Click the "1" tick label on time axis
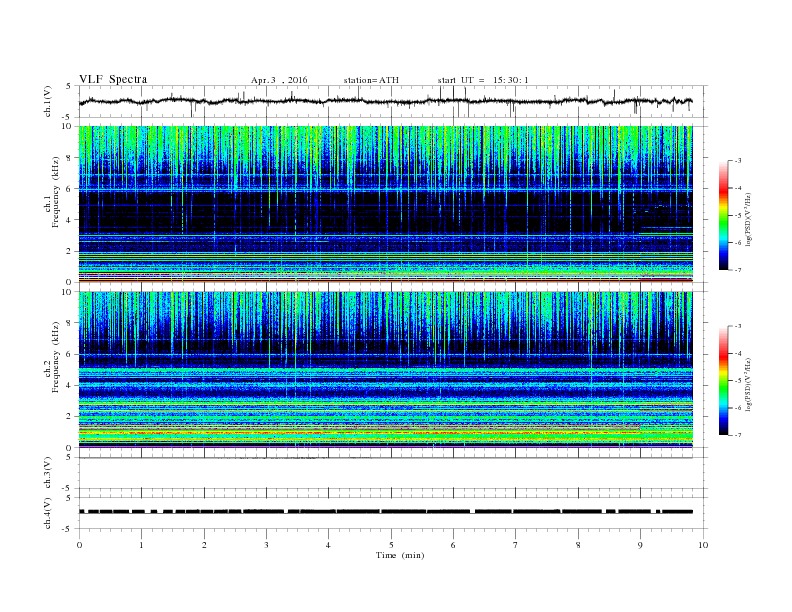 tap(142, 545)
